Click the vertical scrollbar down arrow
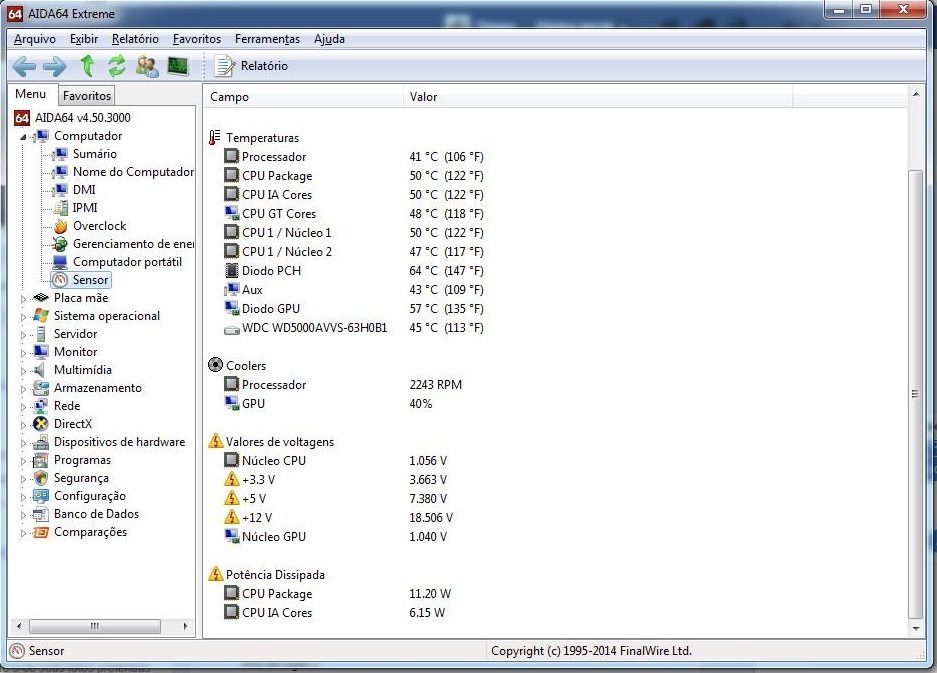Image resolution: width=937 pixels, height=673 pixels. coord(914,627)
